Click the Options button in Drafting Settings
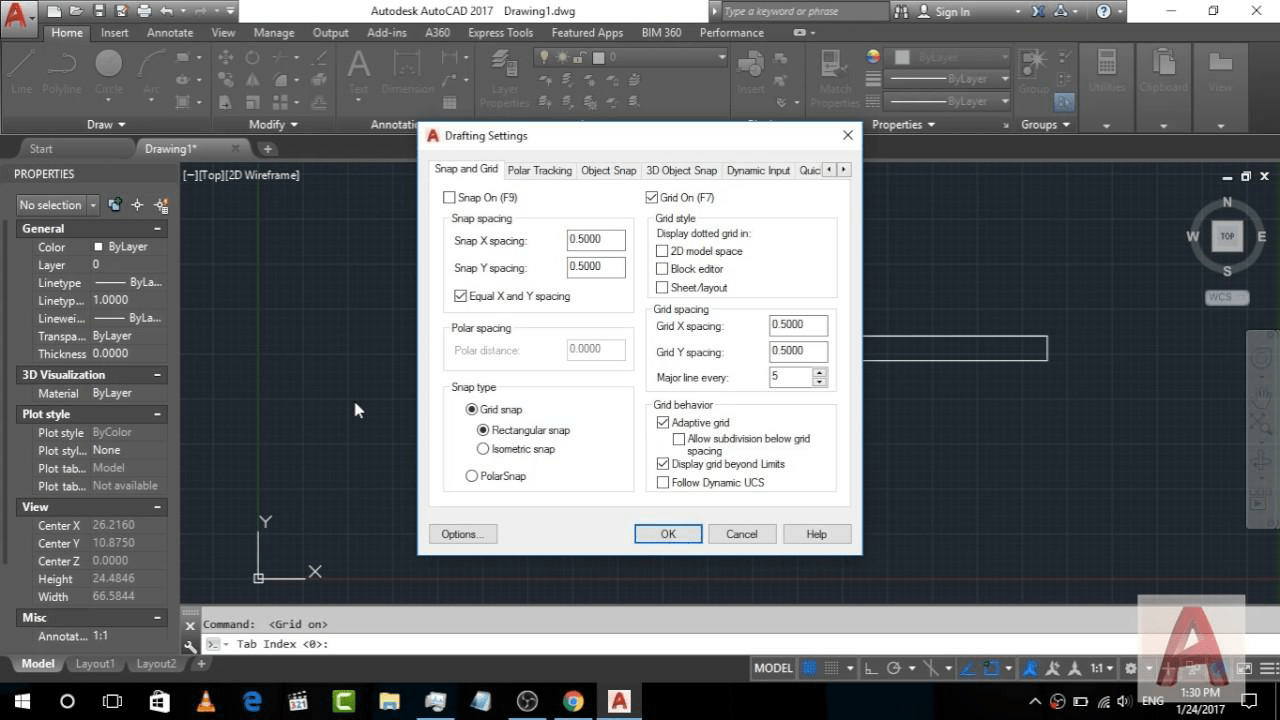Screen dimensions: 1280x720 [462, 533]
